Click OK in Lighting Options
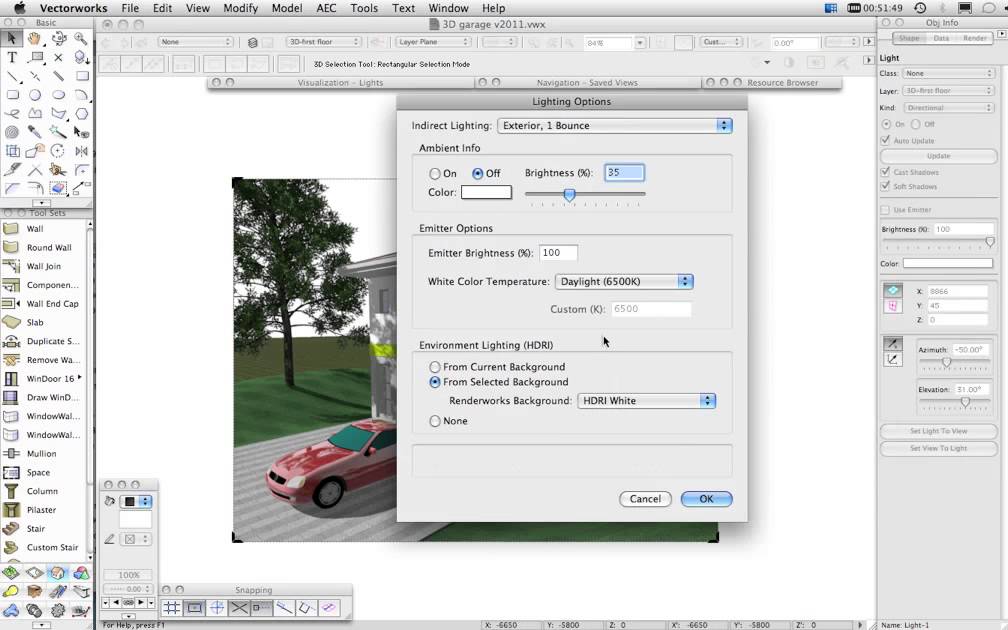Viewport: 1008px width, 630px height. tap(706, 499)
